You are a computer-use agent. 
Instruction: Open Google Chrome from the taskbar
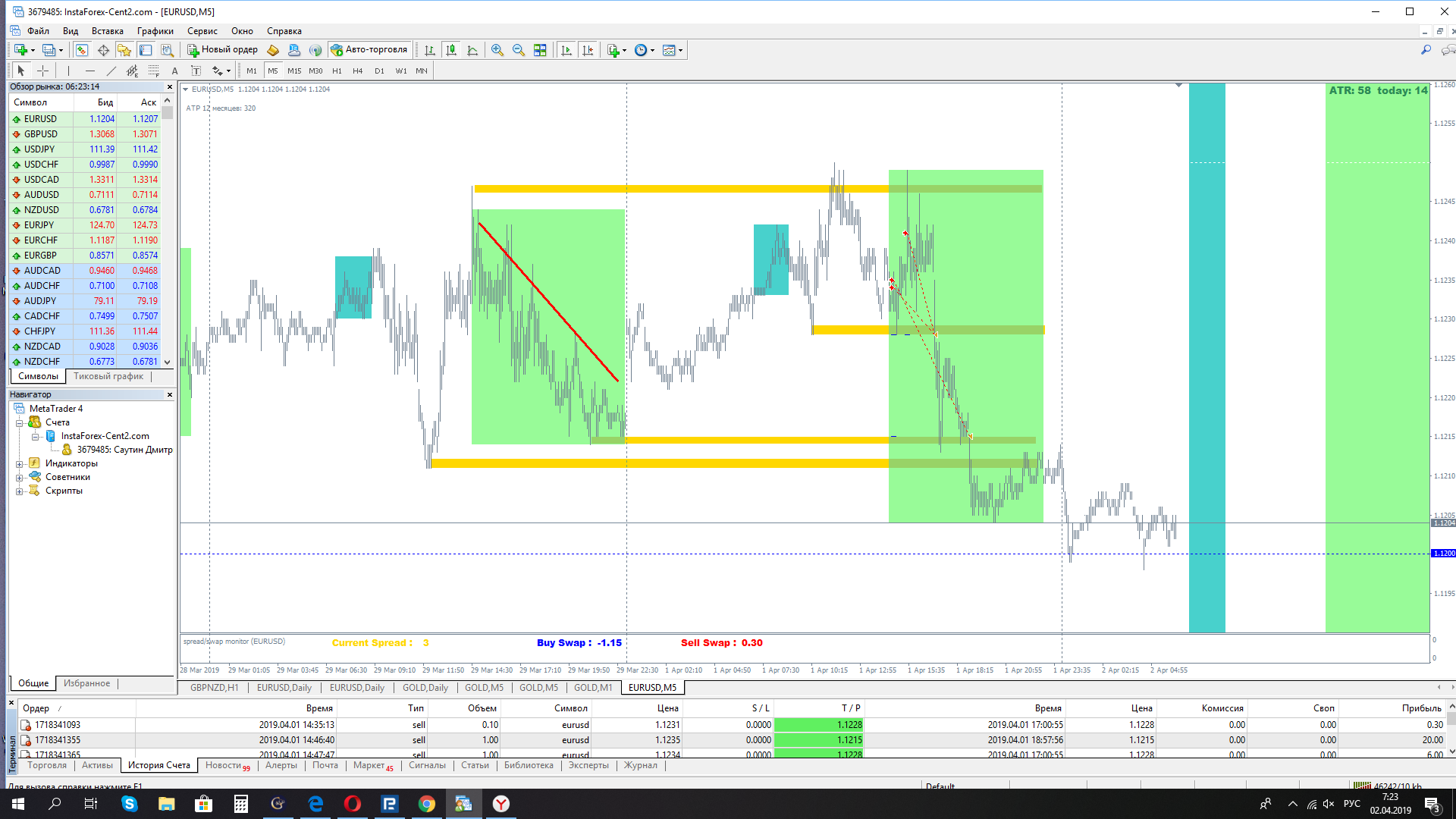pyautogui.click(x=427, y=804)
